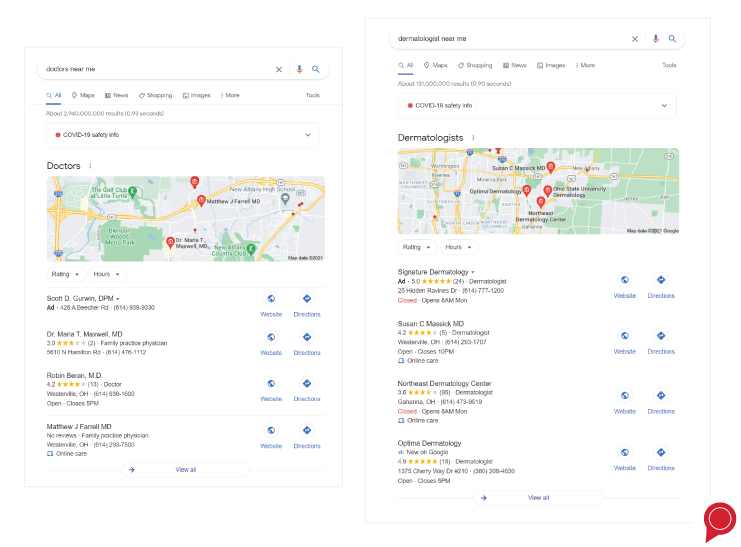Viewport: 741px width, 547px height.
Task: Click the Dr. Maria T. Maxwell map pin
Action: (x=170, y=243)
